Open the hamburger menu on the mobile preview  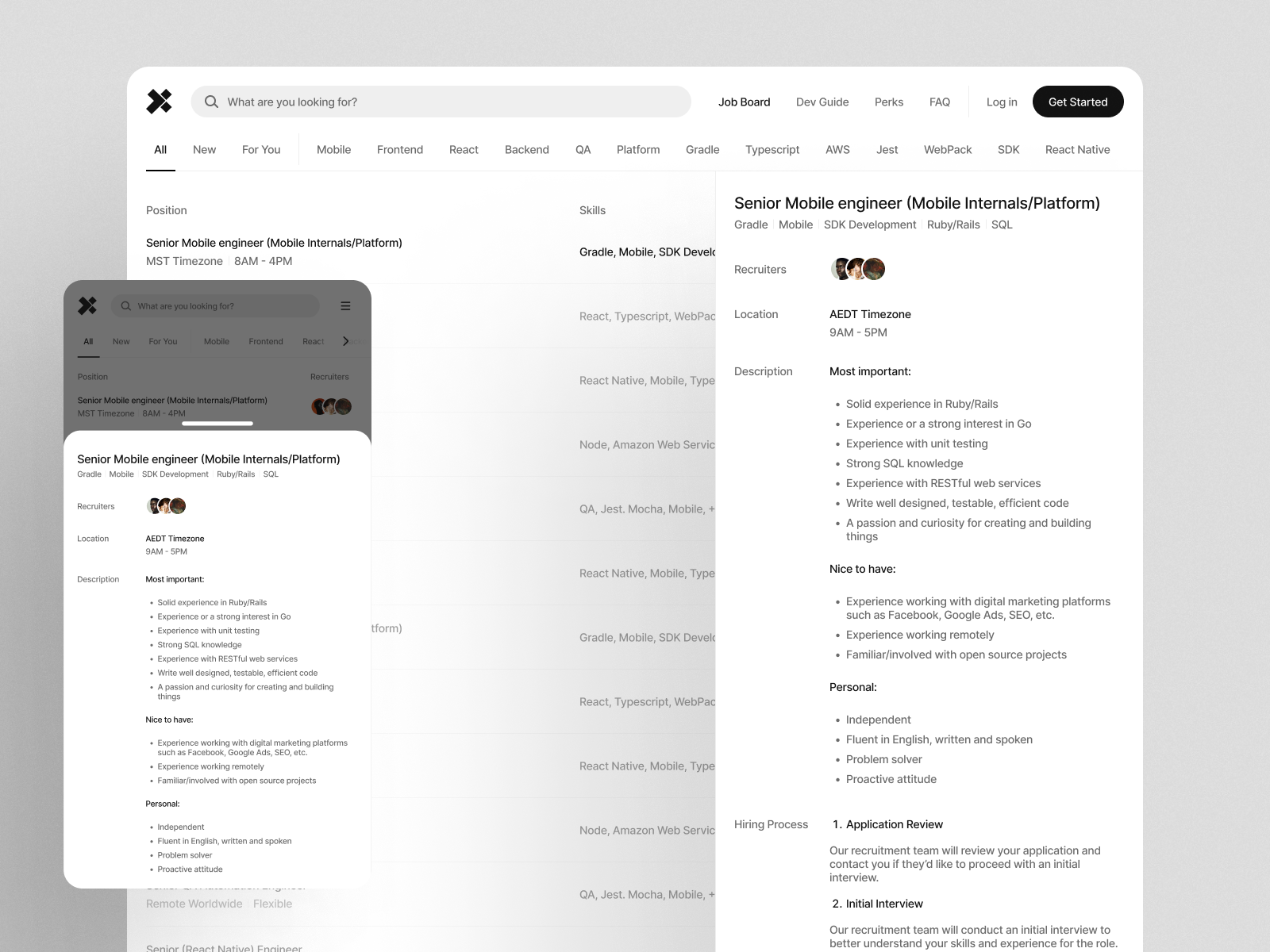345,305
